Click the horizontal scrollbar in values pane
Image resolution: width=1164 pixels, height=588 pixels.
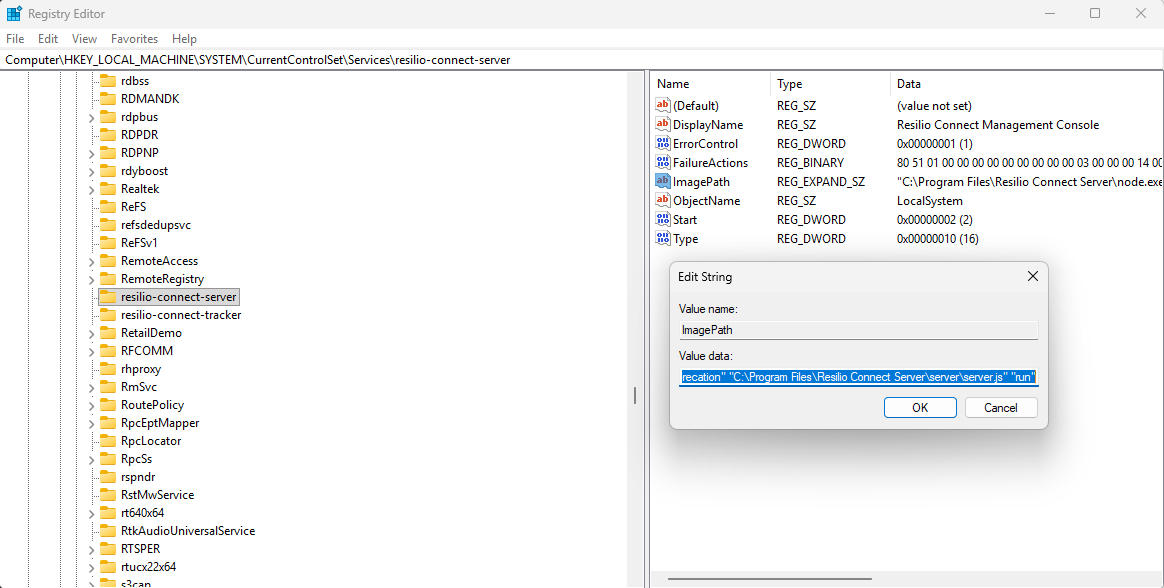click(x=769, y=578)
